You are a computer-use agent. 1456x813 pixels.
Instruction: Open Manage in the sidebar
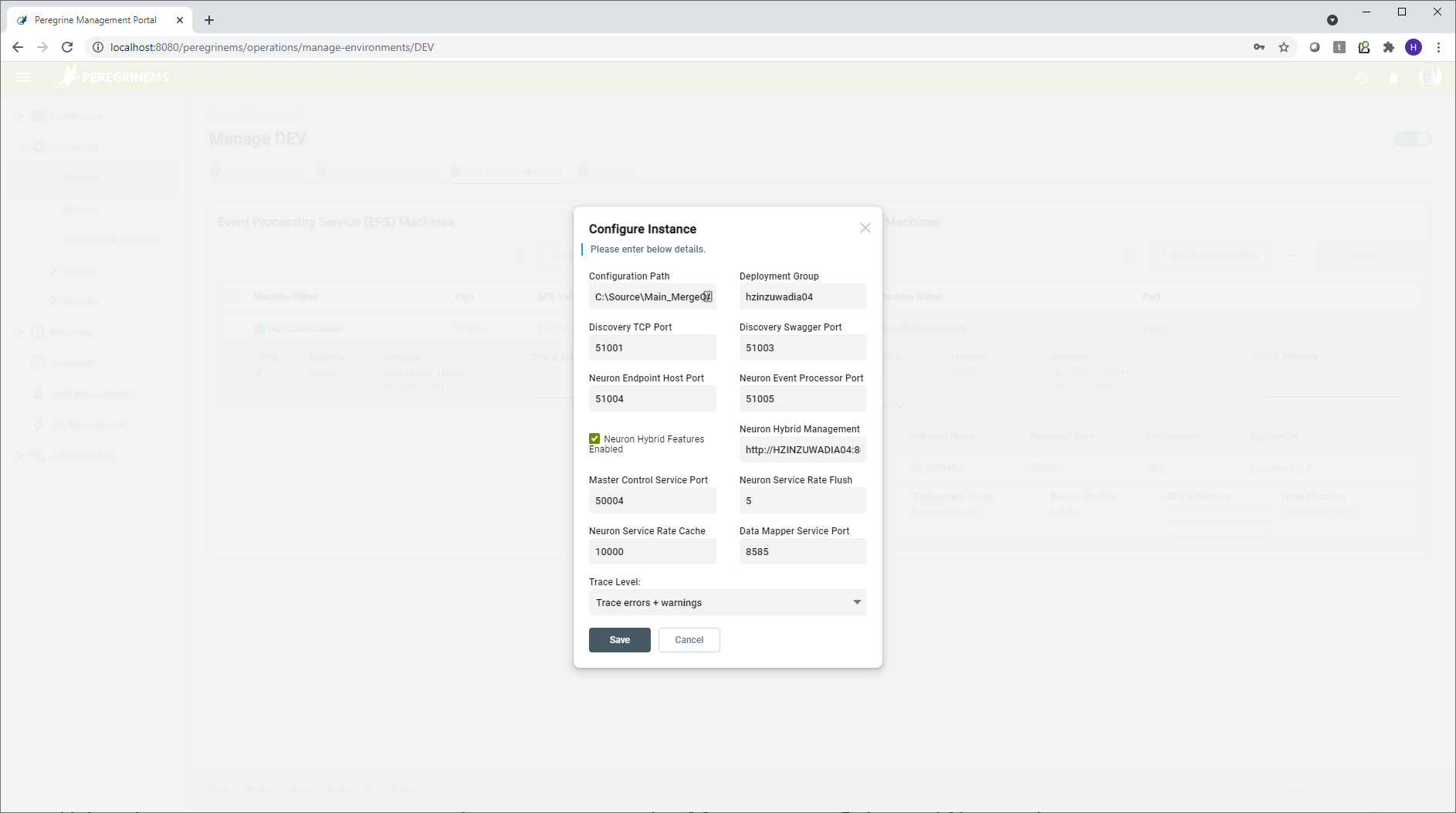(81, 178)
